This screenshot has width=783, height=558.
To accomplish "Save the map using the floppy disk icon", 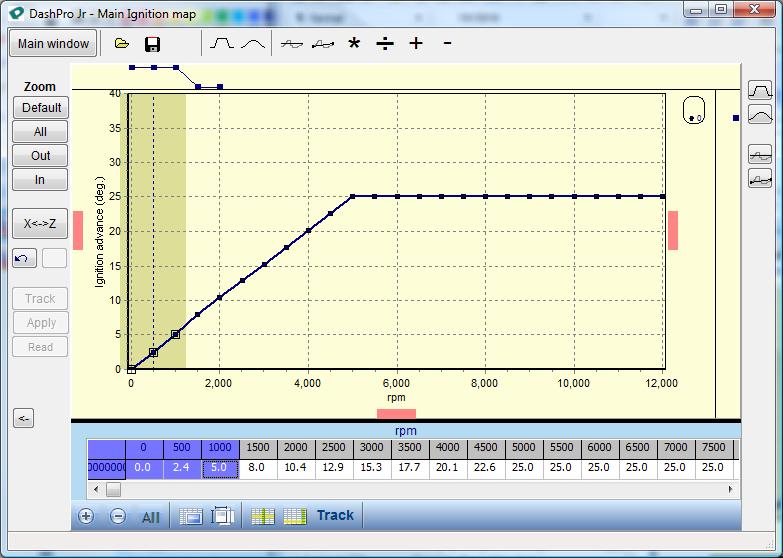I will click(x=153, y=44).
